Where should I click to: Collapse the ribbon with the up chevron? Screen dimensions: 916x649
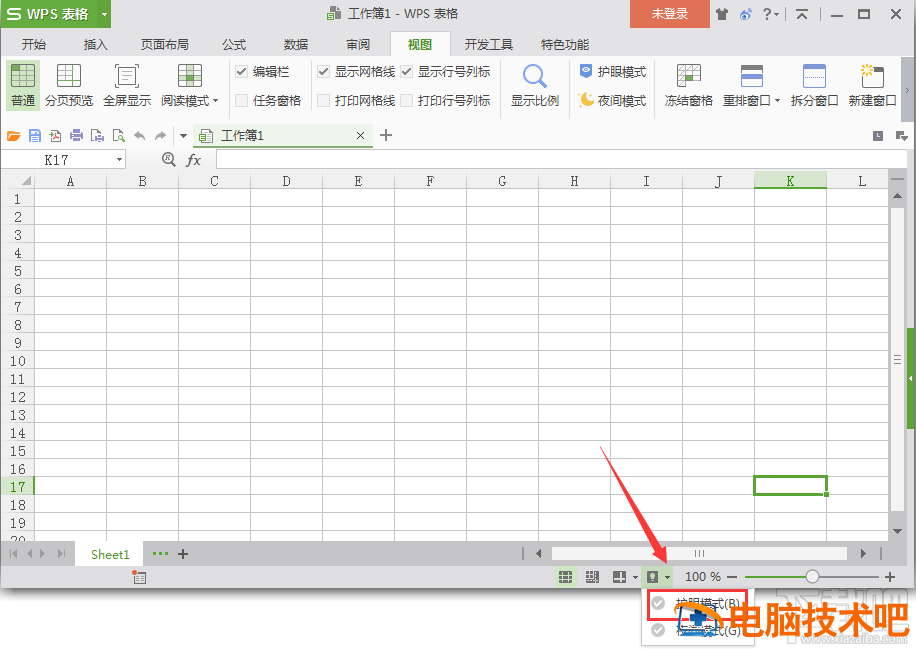pyautogui.click(x=802, y=14)
